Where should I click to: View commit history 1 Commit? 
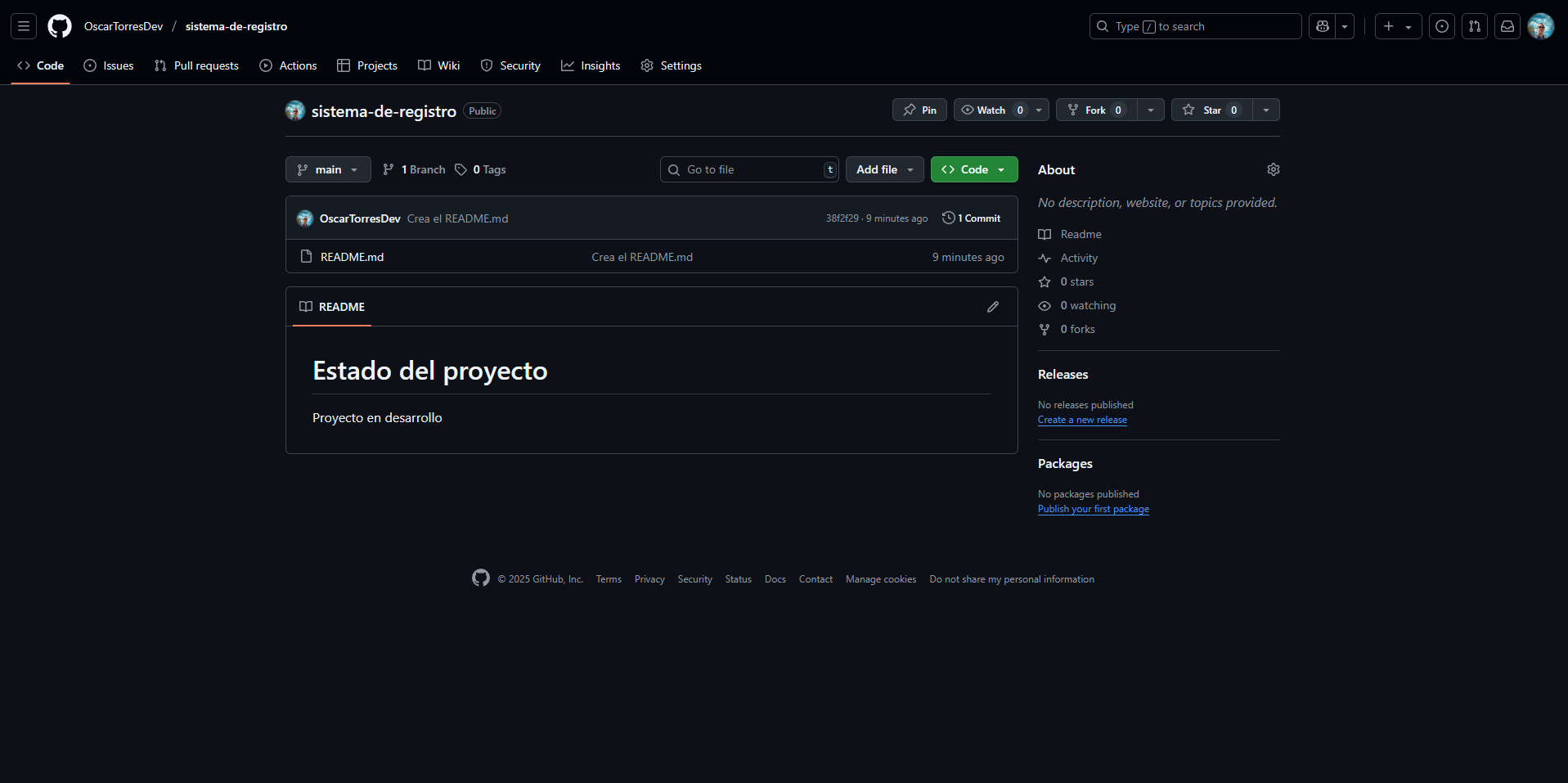972,218
